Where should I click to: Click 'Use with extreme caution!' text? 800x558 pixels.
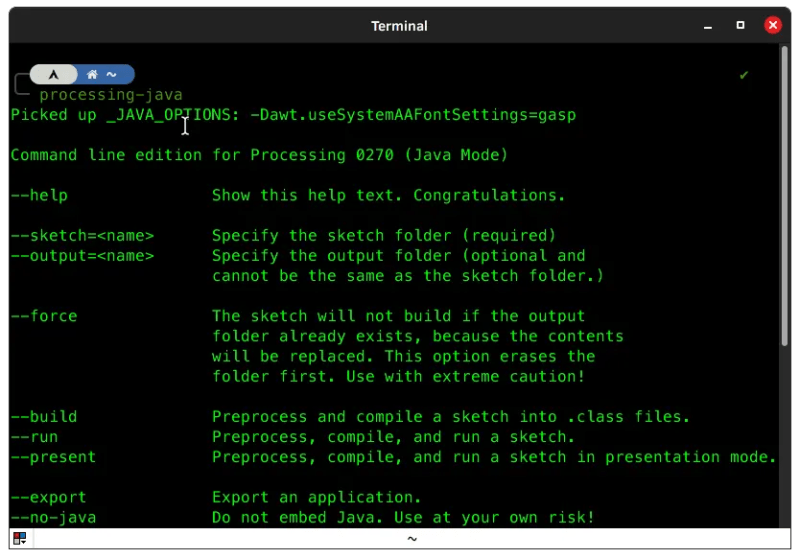(x=465, y=377)
